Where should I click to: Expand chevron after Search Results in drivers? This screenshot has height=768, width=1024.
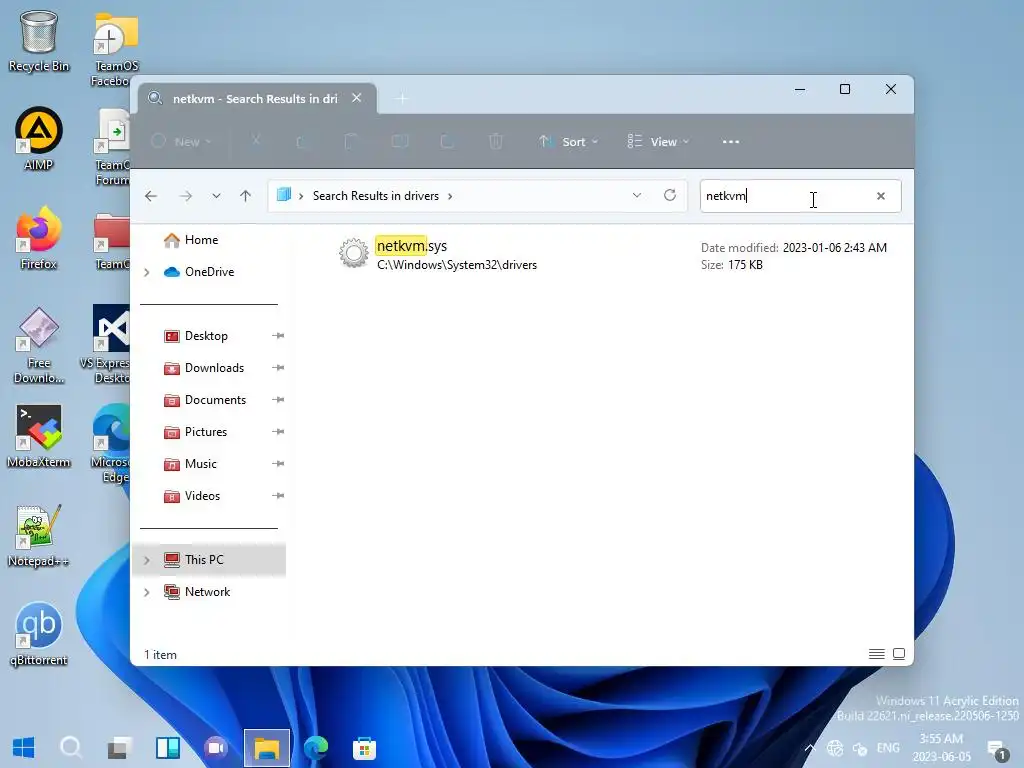(x=450, y=196)
